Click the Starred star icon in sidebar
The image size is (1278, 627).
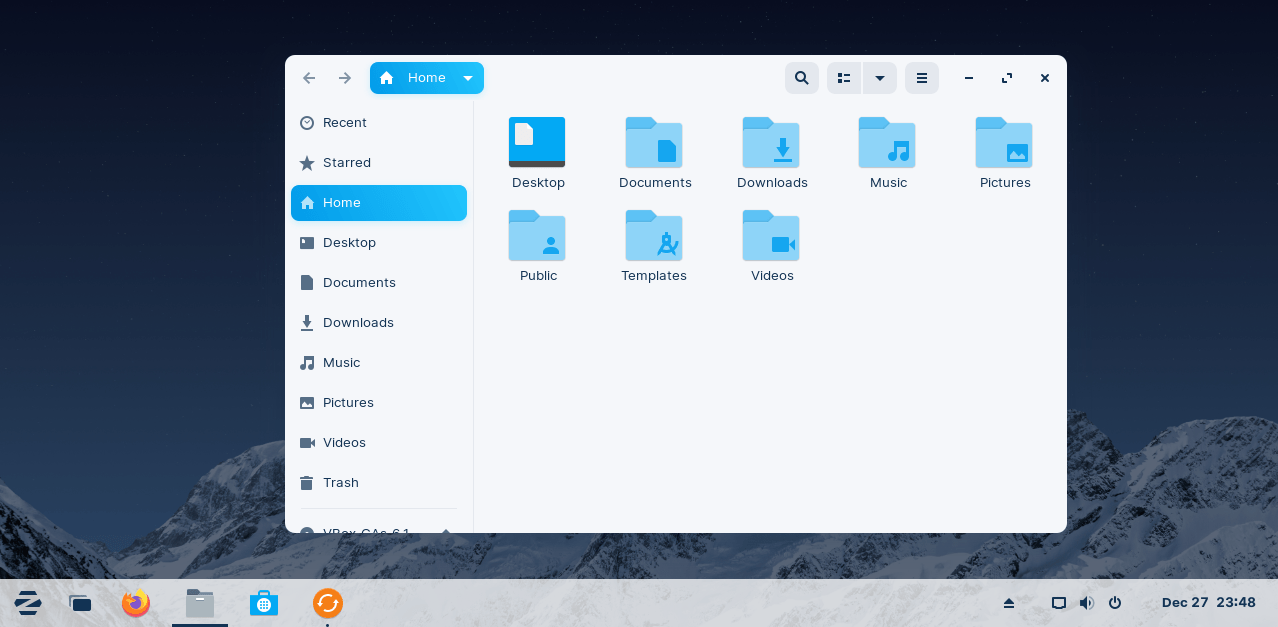(307, 162)
